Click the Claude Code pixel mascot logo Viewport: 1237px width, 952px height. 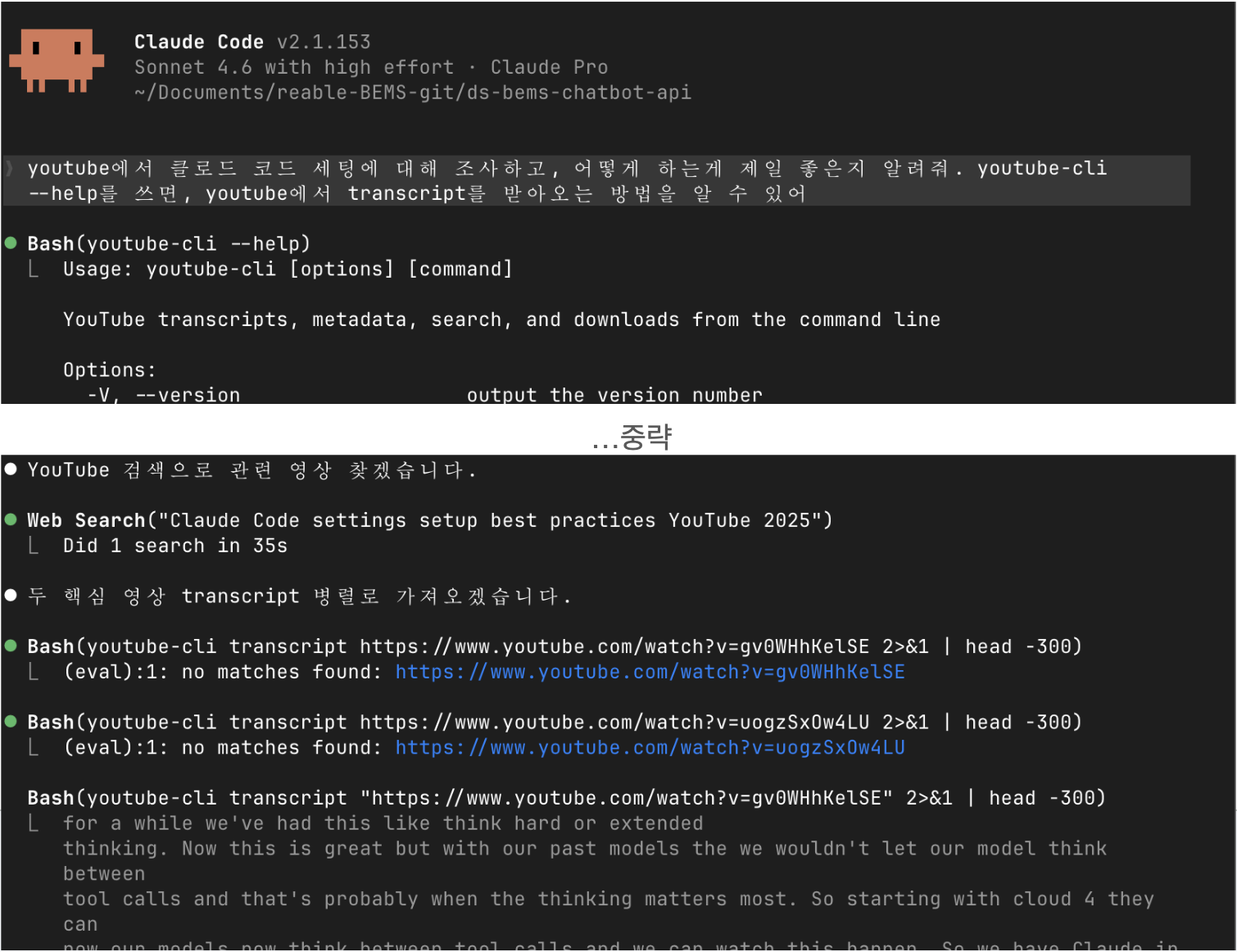coord(57,61)
